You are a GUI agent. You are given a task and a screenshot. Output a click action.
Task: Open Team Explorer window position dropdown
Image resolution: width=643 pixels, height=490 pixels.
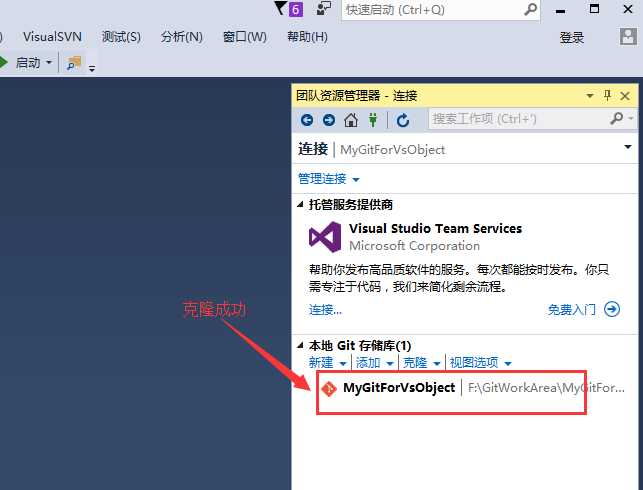coord(590,96)
